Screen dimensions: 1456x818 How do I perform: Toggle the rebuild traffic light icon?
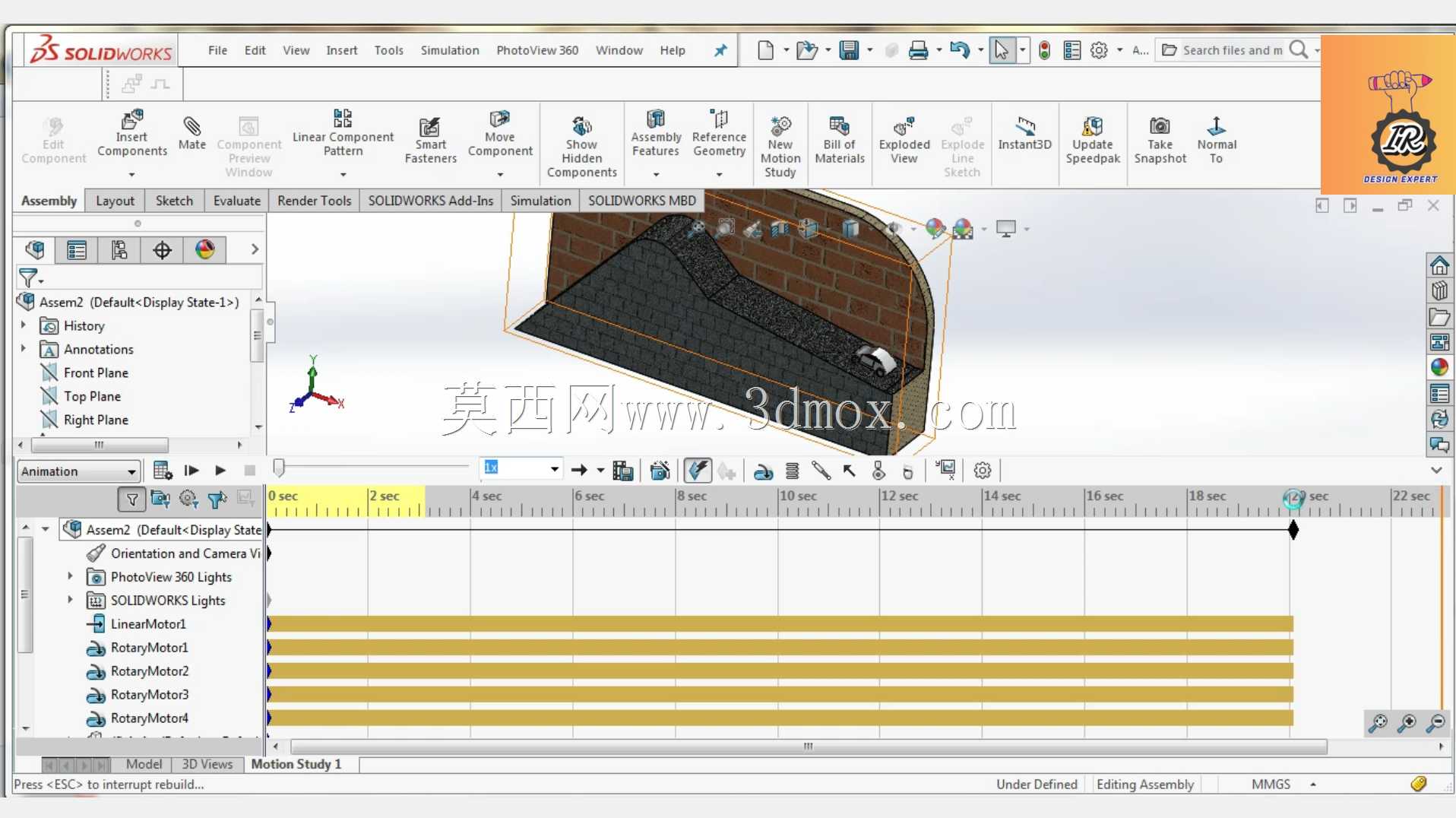[1045, 50]
